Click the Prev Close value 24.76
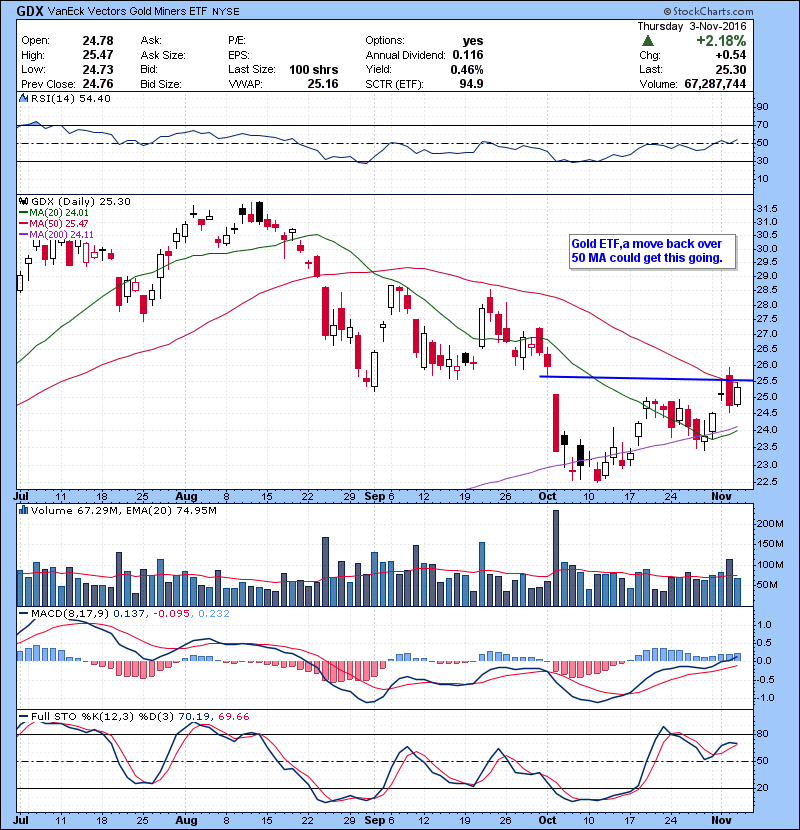This screenshot has width=800, height=830. (98, 84)
